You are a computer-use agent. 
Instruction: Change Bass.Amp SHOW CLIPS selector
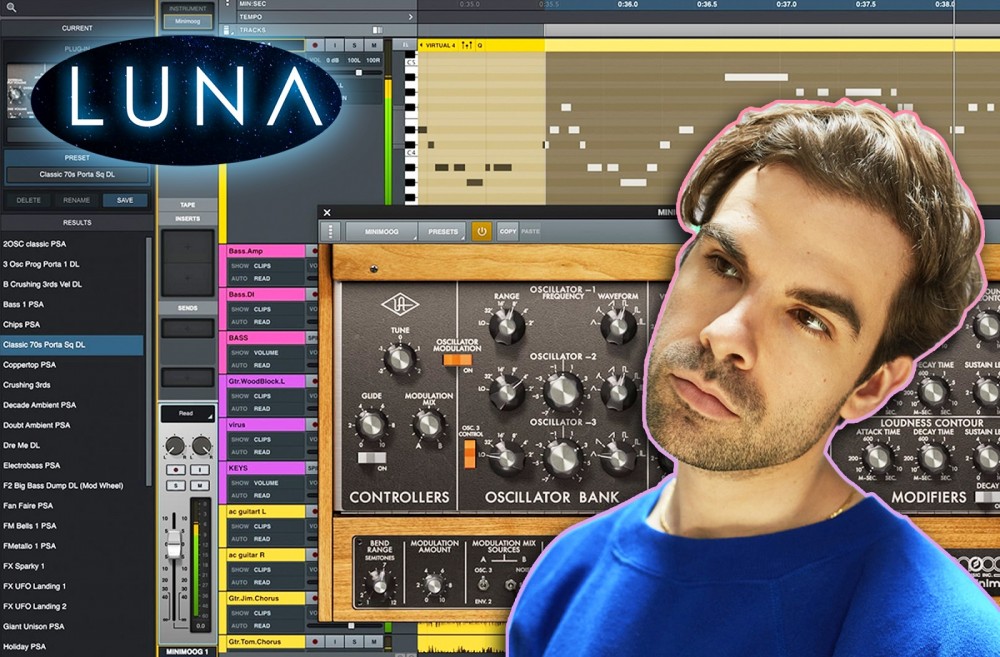(264, 266)
